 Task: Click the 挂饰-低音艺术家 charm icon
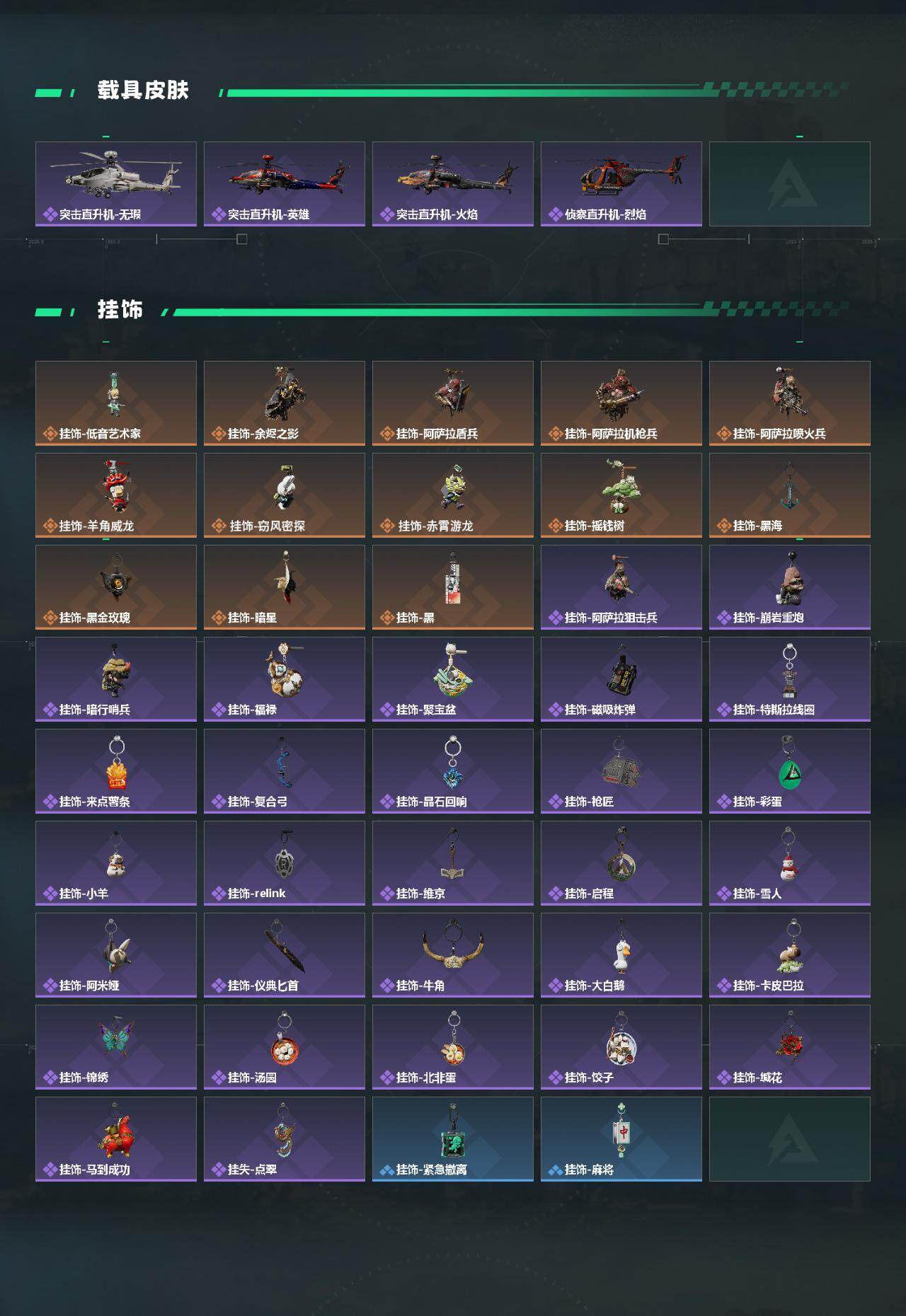click(x=116, y=403)
